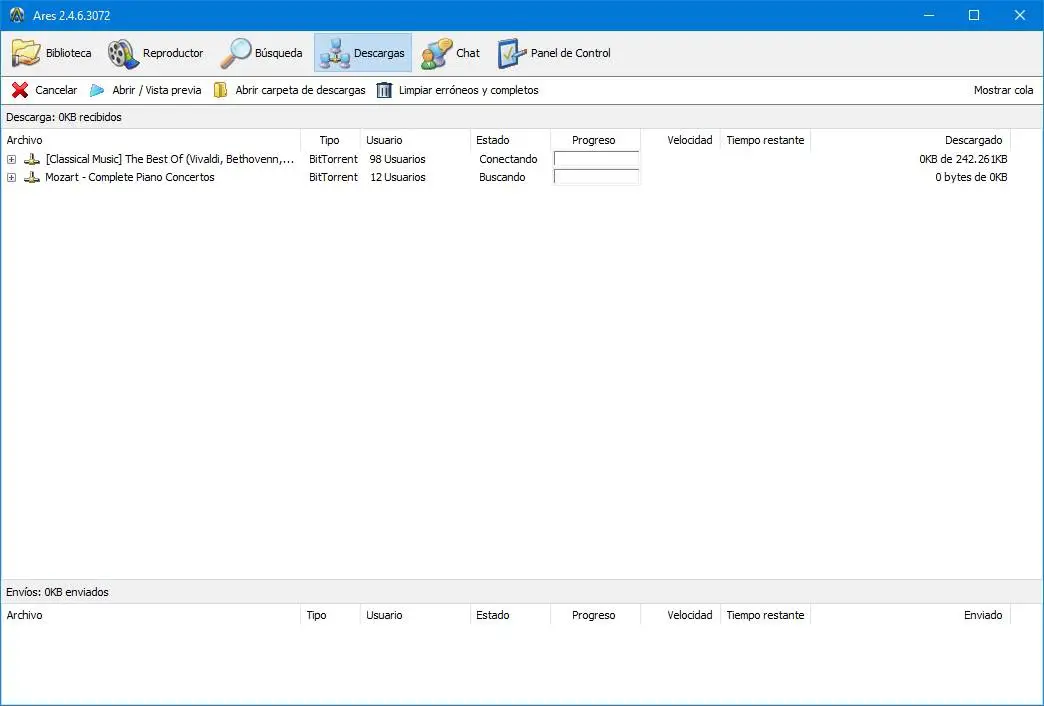
Task: Click '0KB de 242.261KB' cell
Action: point(963,159)
